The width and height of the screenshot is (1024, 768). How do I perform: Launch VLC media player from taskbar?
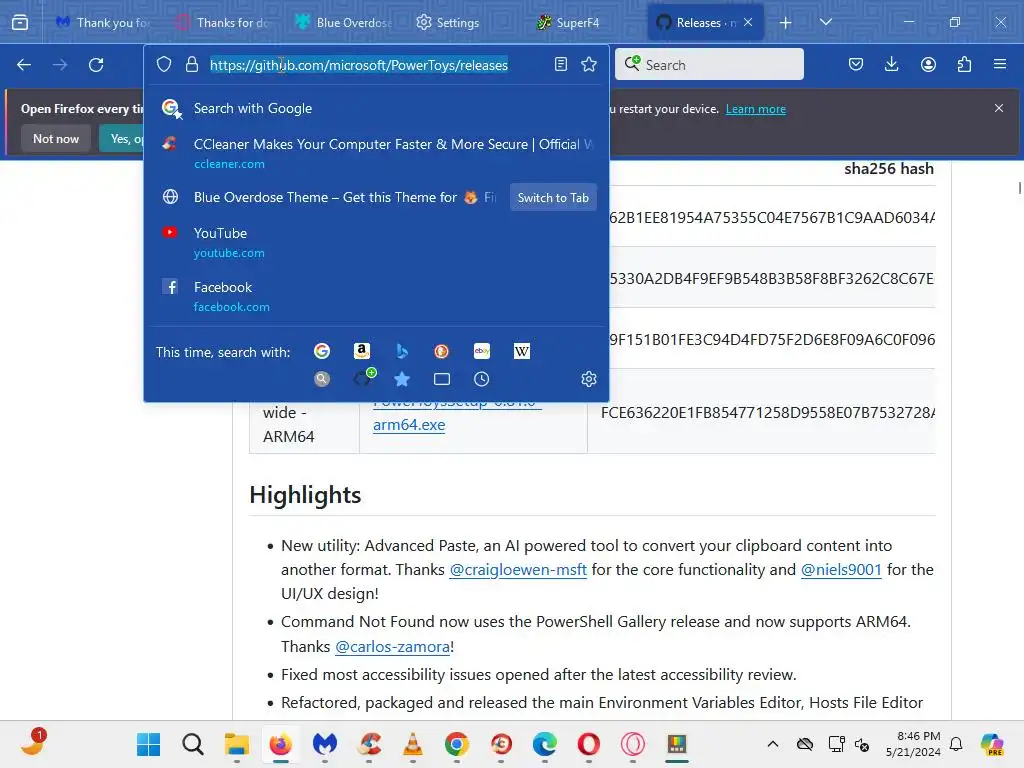click(x=413, y=744)
